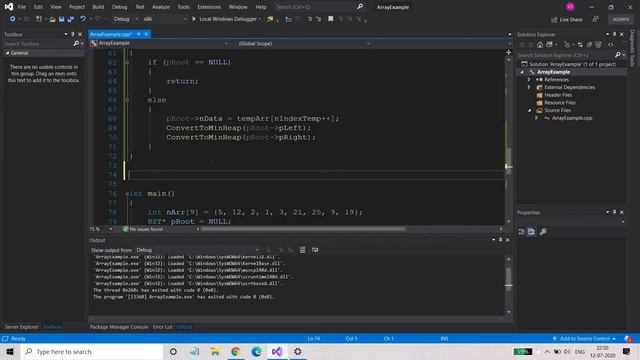The height and width of the screenshot is (360, 640).
Task: Open the File menu
Action: 22,7
